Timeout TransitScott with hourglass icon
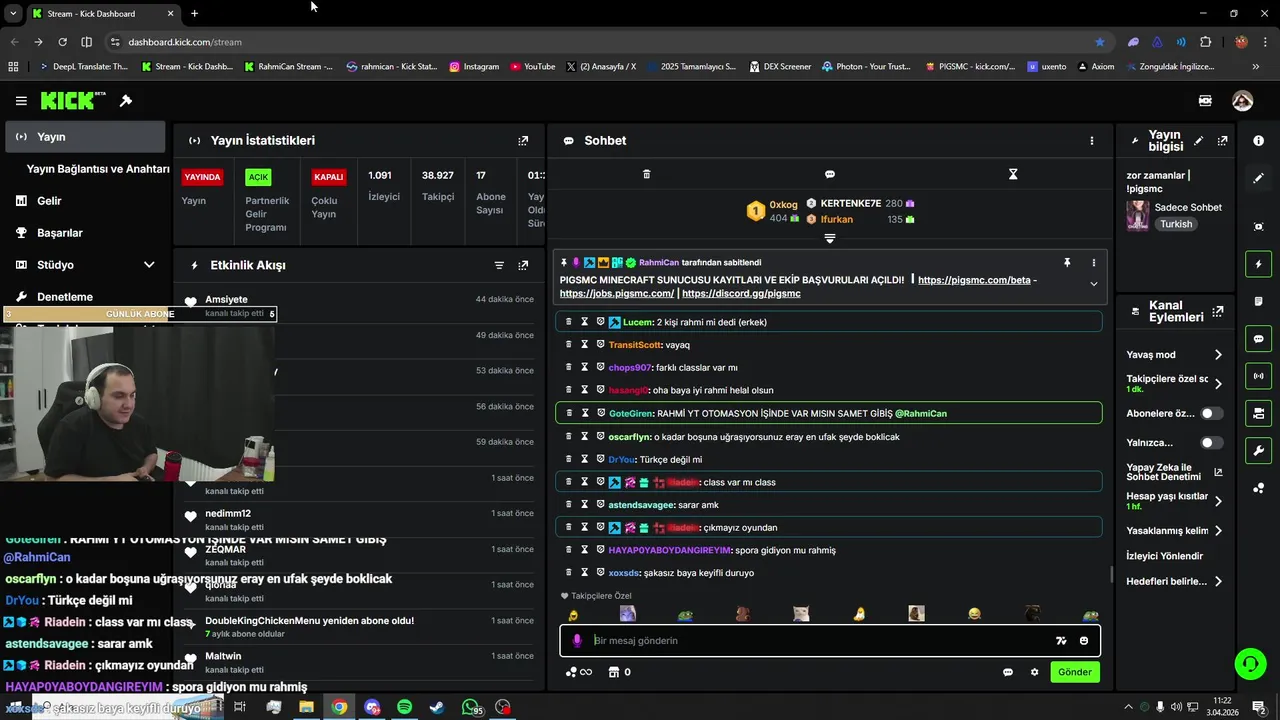This screenshot has height=720, width=1280. tap(585, 345)
